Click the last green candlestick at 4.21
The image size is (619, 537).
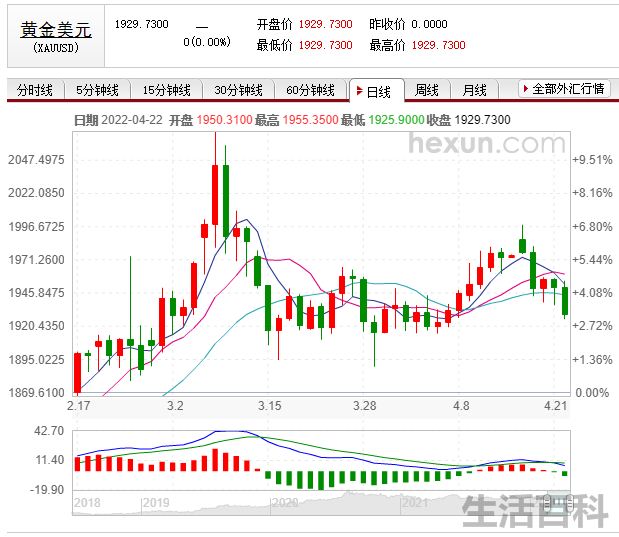tap(565, 301)
